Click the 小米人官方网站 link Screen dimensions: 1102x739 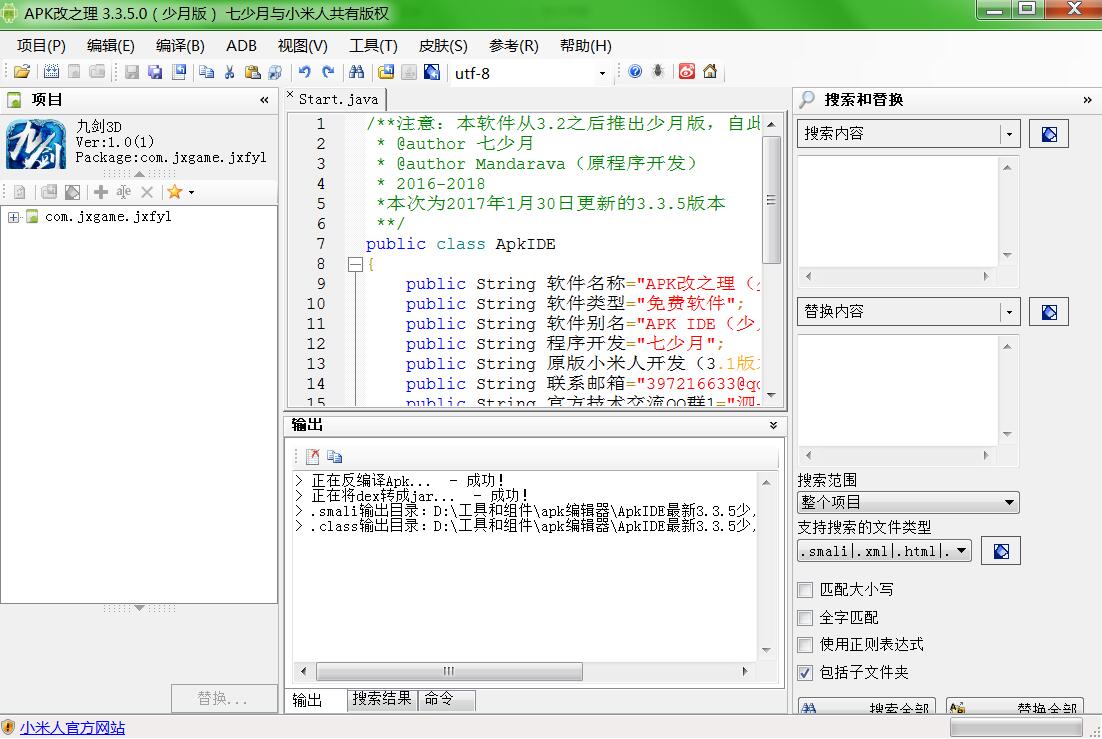(x=73, y=728)
